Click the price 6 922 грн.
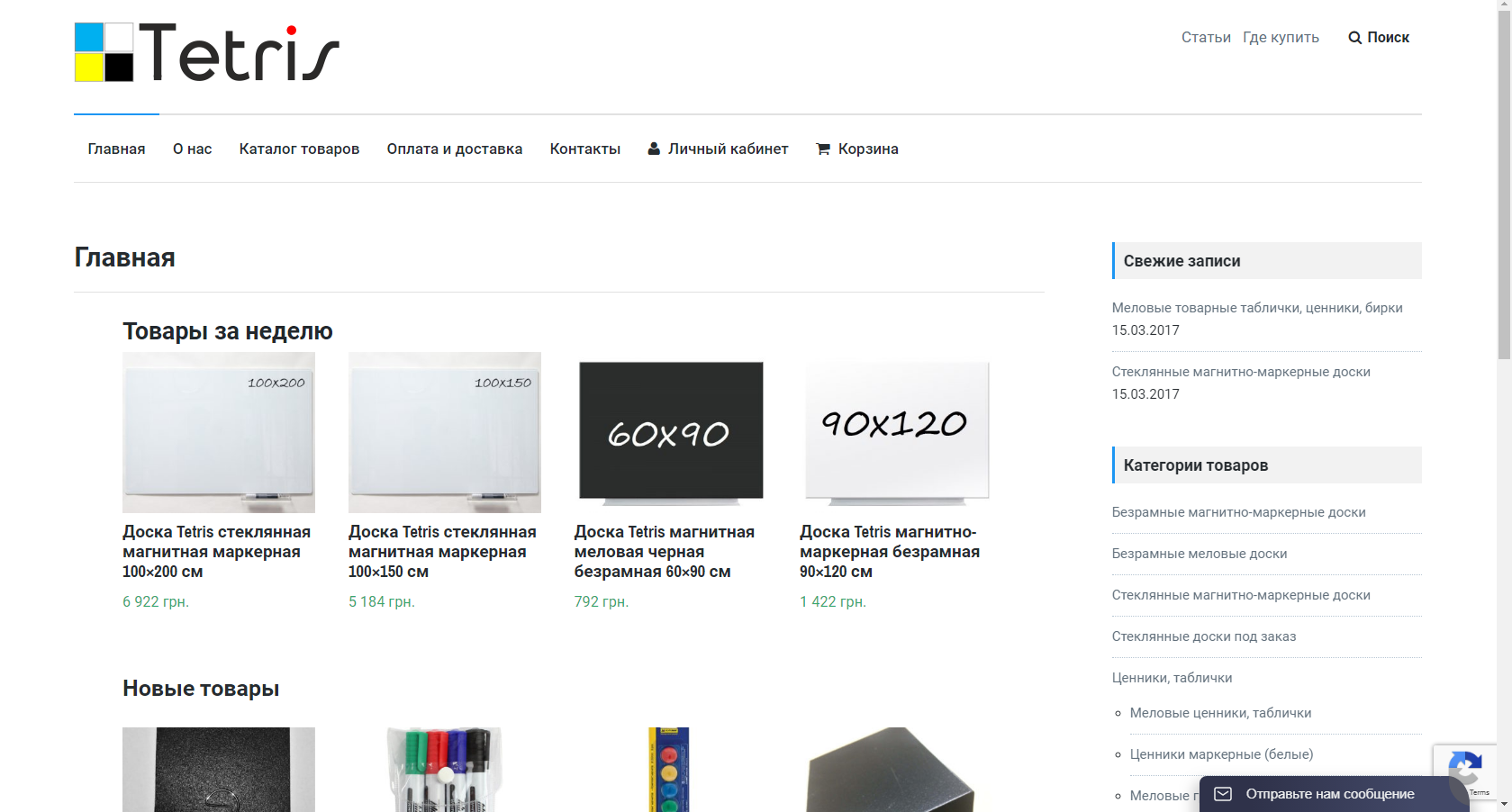This screenshot has height=812, width=1512. pyautogui.click(x=156, y=601)
